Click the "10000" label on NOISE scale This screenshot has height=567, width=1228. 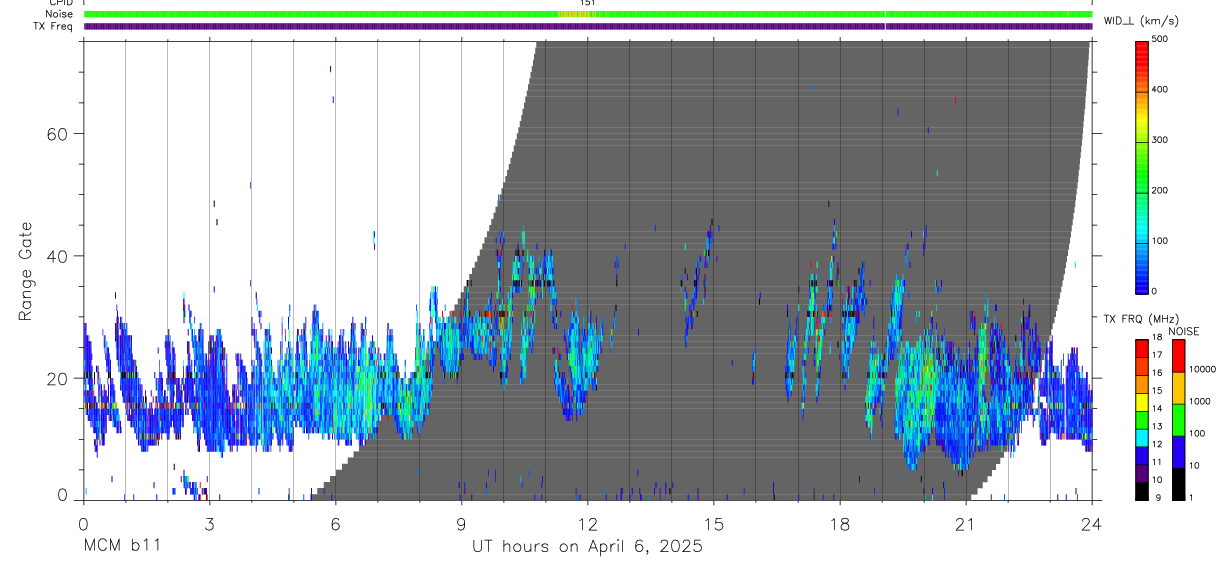click(x=1203, y=369)
